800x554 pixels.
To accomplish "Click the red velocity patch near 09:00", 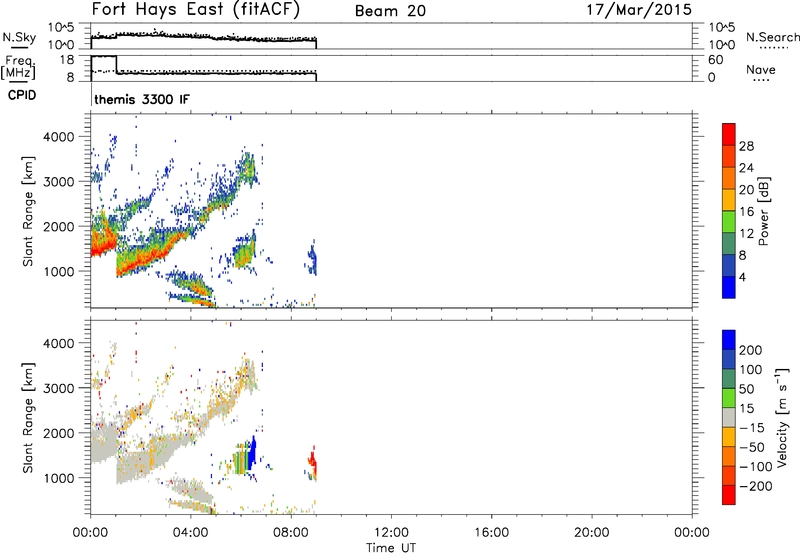I will tap(313, 464).
